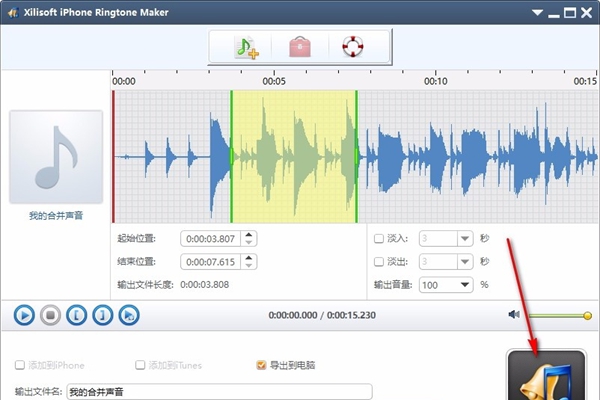The width and height of the screenshot is (600, 400).
Task: Open the lifebuoy help icon
Action: 352,47
